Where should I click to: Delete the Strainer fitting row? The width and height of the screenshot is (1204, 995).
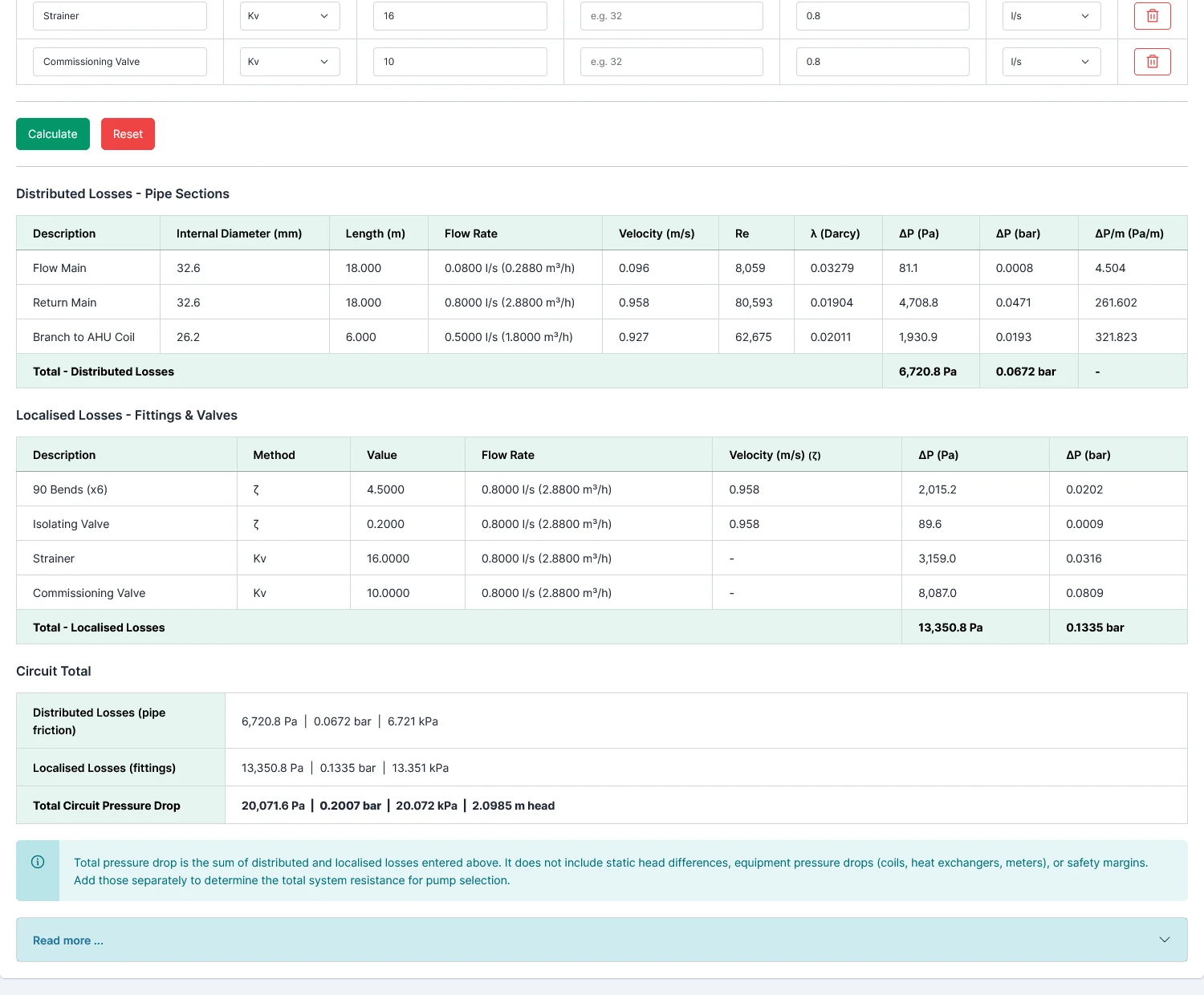tap(1152, 16)
